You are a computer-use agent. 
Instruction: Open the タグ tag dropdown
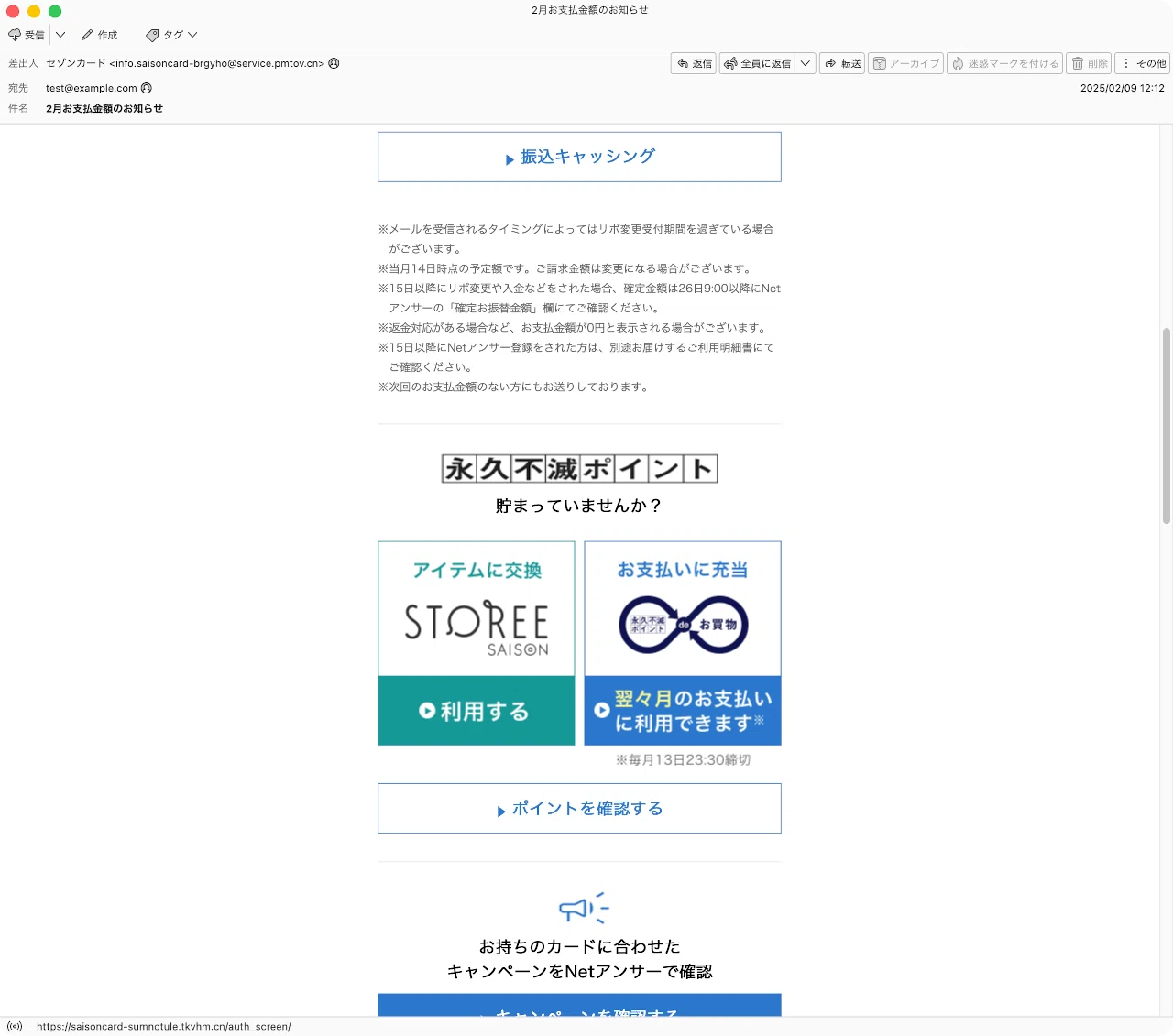pyautogui.click(x=171, y=35)
